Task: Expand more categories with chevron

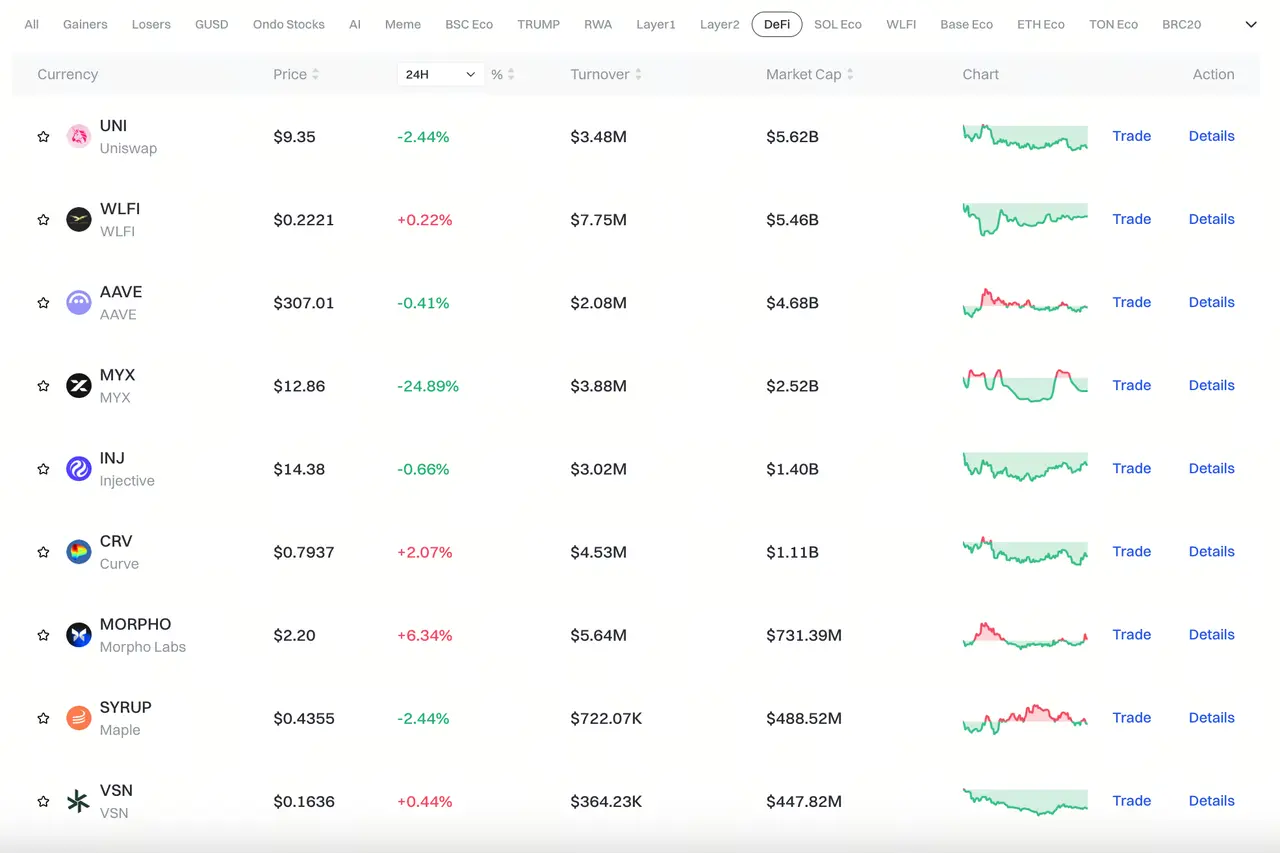Action: (x=1251, y=24)
